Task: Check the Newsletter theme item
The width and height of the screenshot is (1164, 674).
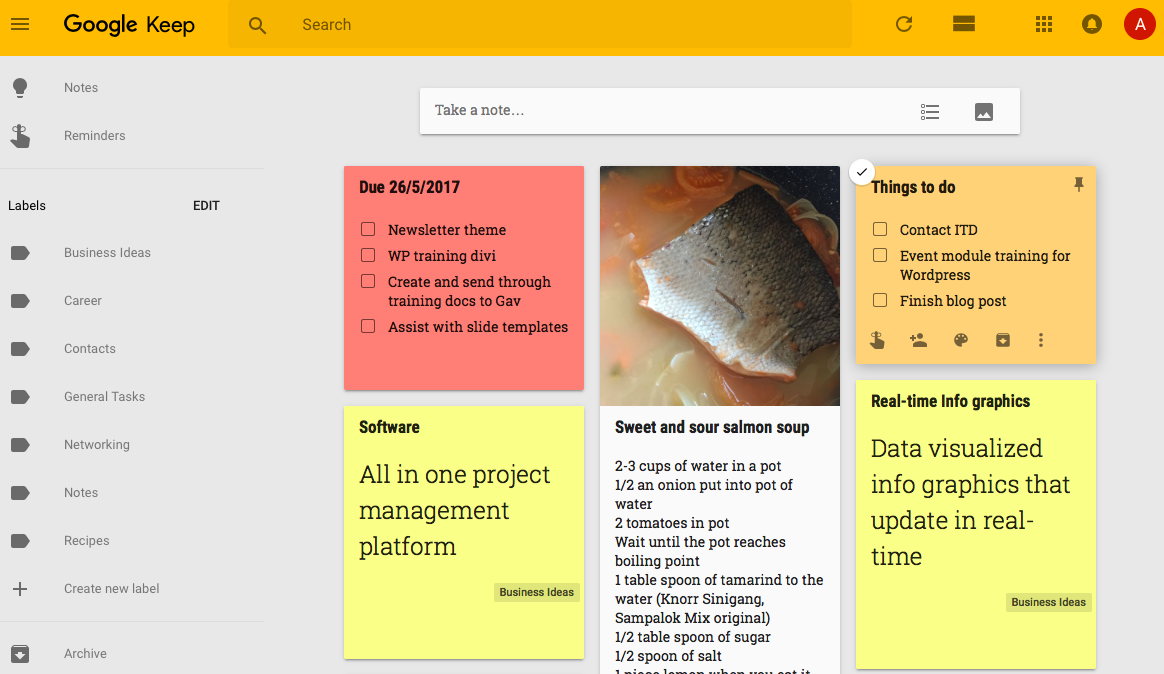Action: pyautogui.click(x=367, y=229)
